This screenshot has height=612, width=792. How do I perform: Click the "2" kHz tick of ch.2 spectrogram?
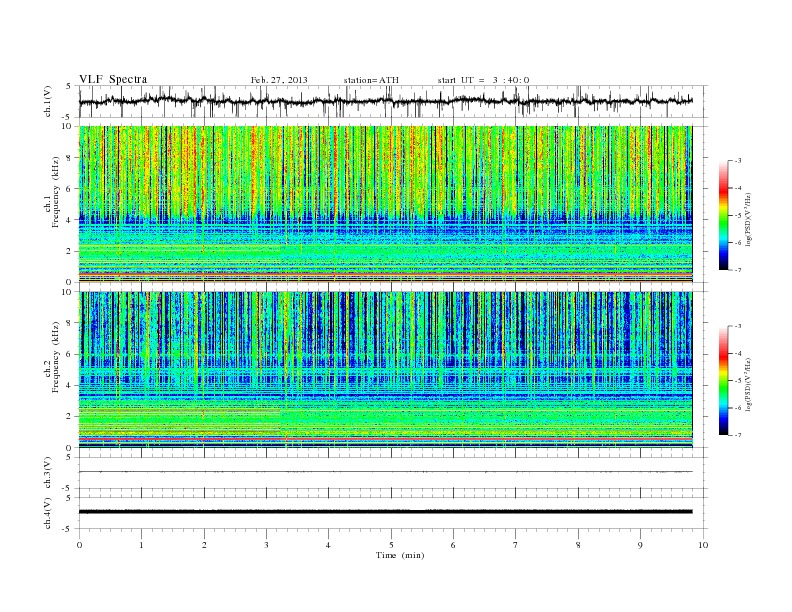(x=70, y=417)
